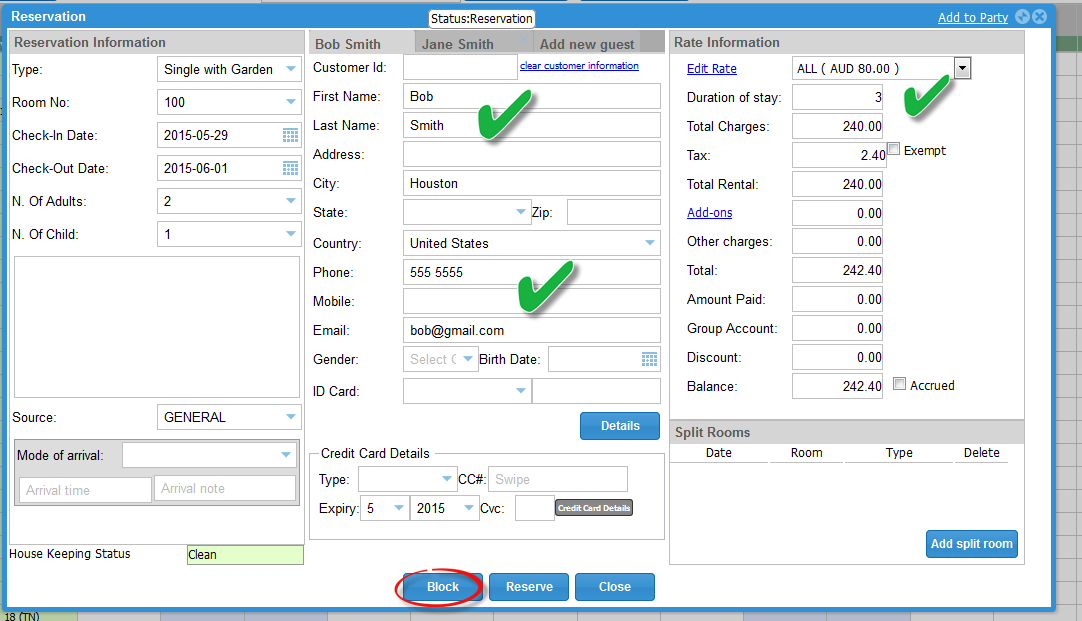
Task: Click the House Keeping Status Clean field
Action: [245, 554]
